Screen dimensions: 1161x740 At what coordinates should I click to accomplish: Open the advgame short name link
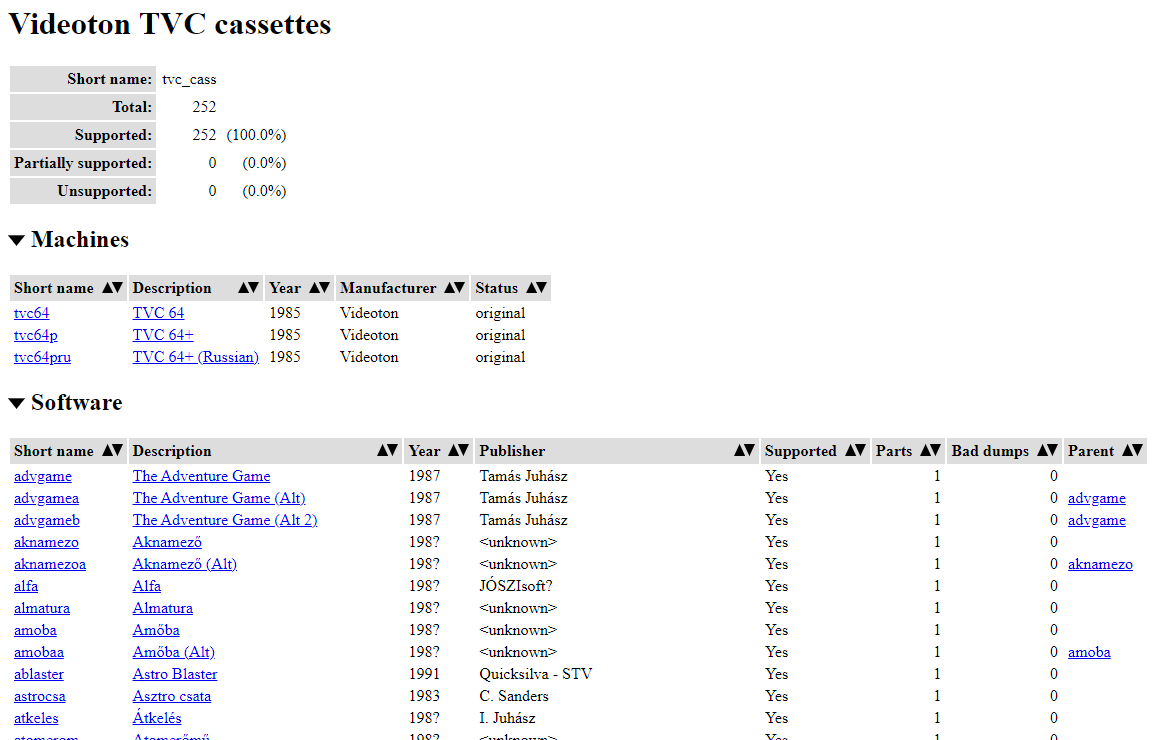pyautogui.click(x=43, y=476)
